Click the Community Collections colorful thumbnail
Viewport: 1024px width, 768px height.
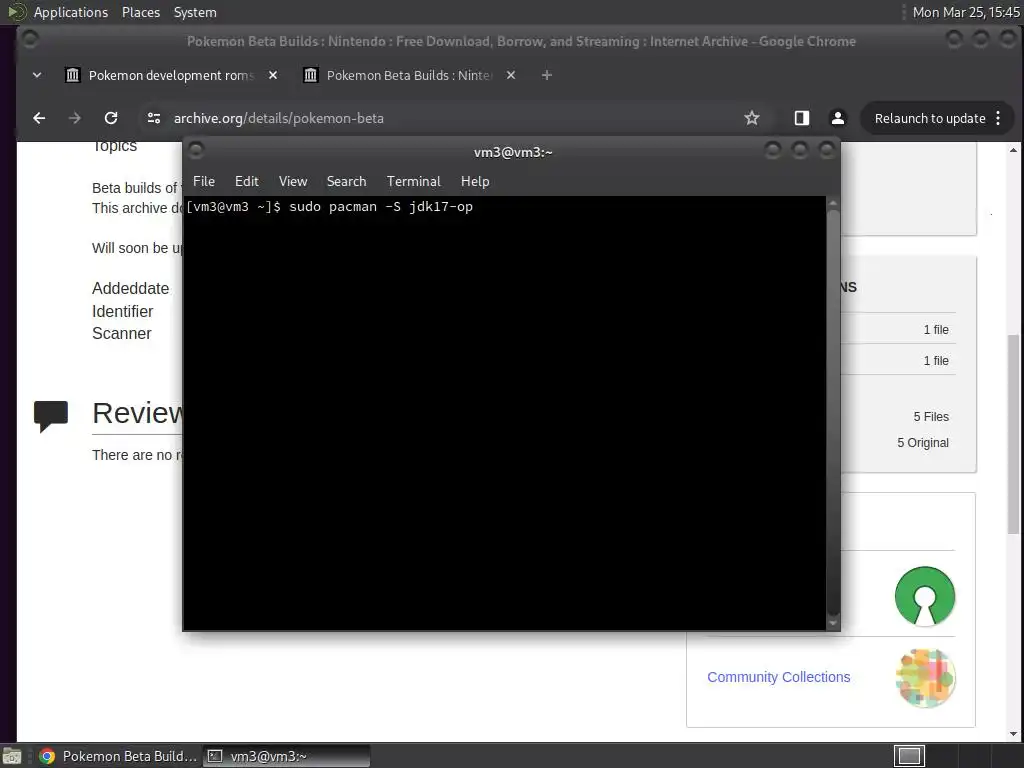925,678
